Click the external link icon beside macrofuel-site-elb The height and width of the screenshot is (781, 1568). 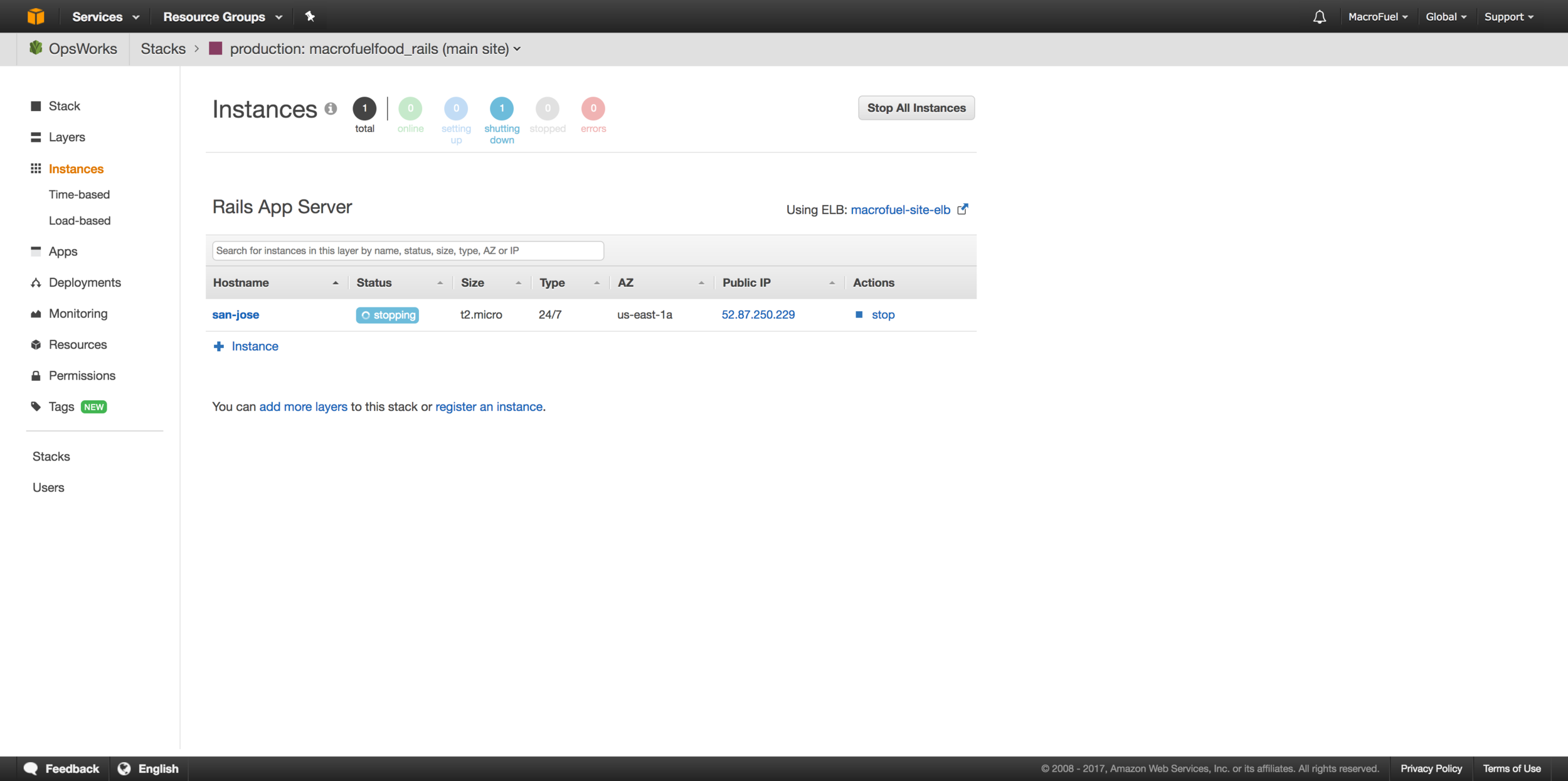tap(963, 209)
